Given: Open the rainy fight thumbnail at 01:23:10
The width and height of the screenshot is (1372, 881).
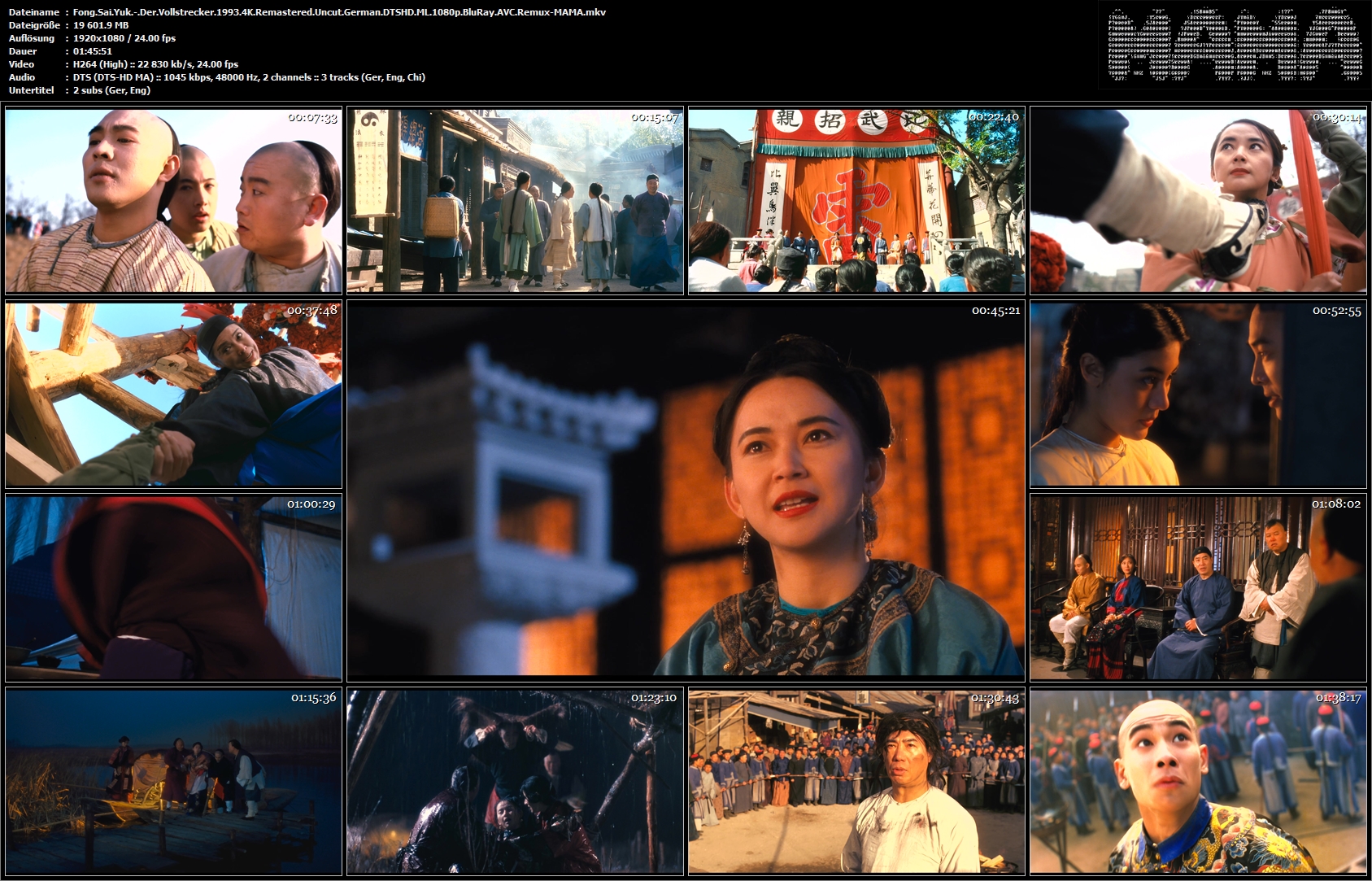Looking at the screenshot, I should pyautogui.click(x=515, y=781).
